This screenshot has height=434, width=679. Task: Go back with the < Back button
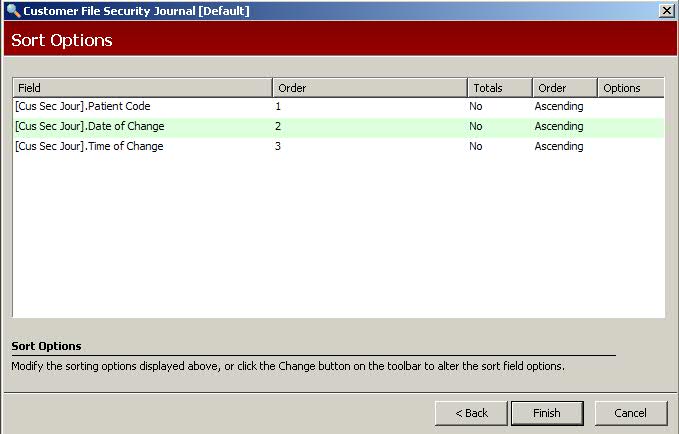coord(471,413)
